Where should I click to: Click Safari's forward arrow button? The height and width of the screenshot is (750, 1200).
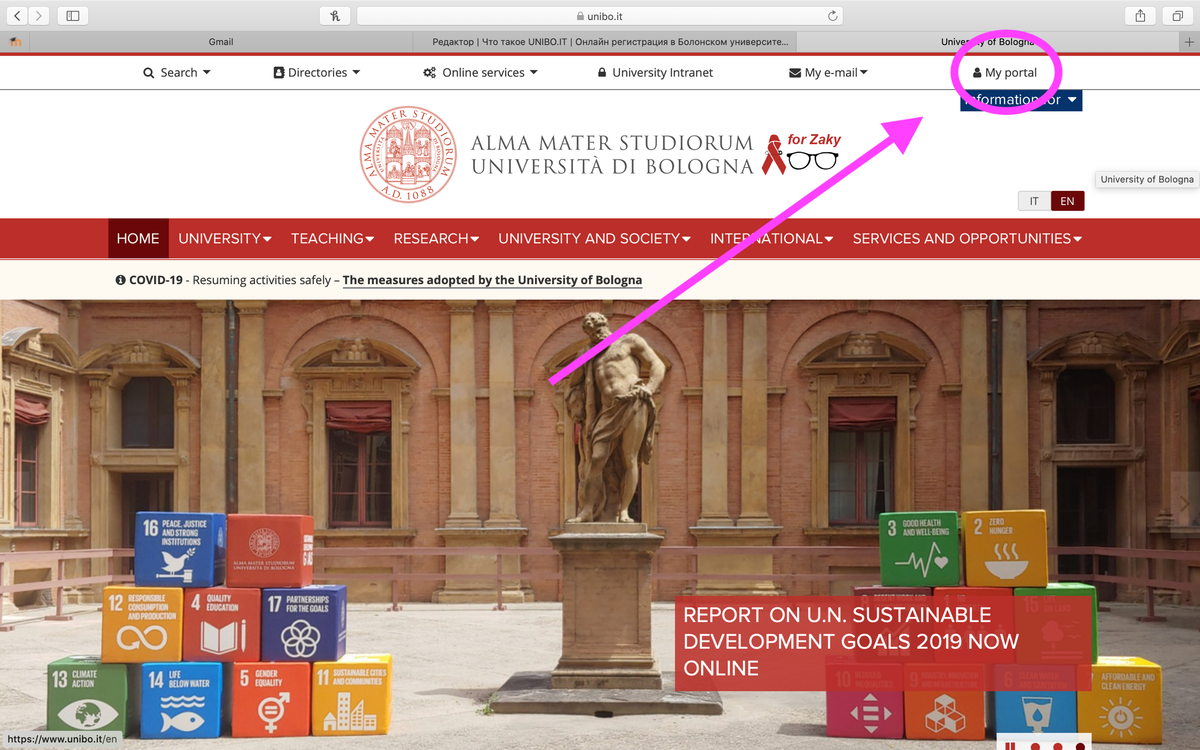tap(39, 15)
